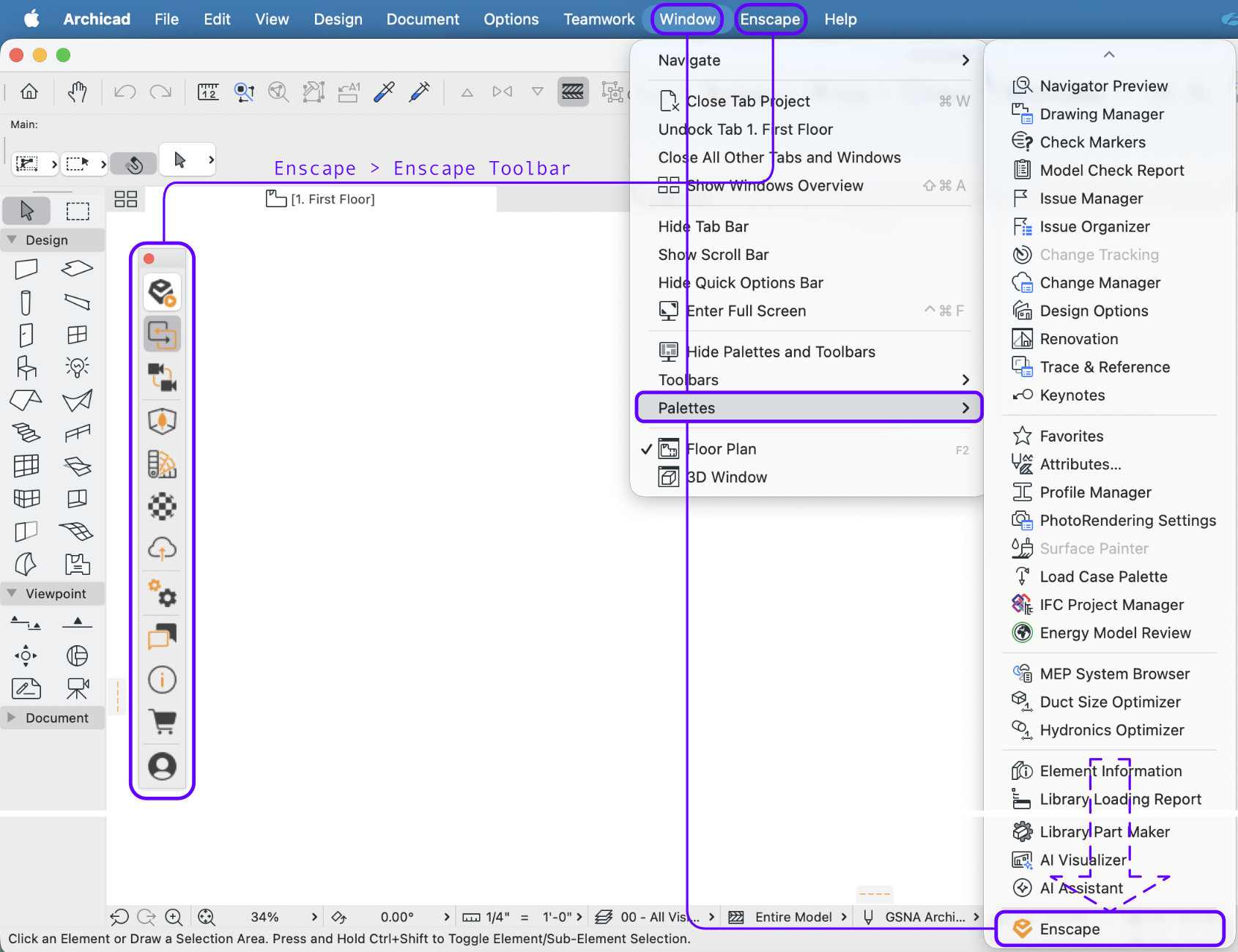Open the Entire Model structure display dropdown
This screenshot has width=1238, height=952.
(787, 917)
